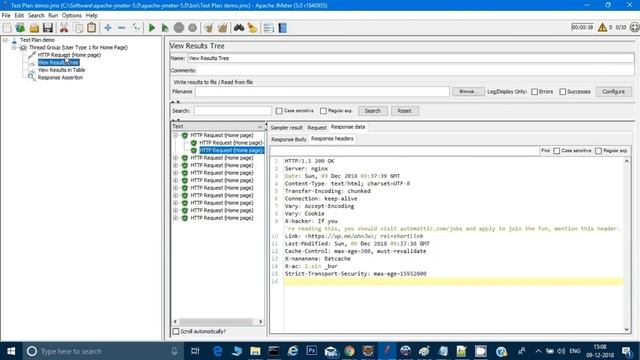Image resolution: width=640 pixels, height=360 pixels.
Task: Open the Options menu
Action: [x=72, y=16]
